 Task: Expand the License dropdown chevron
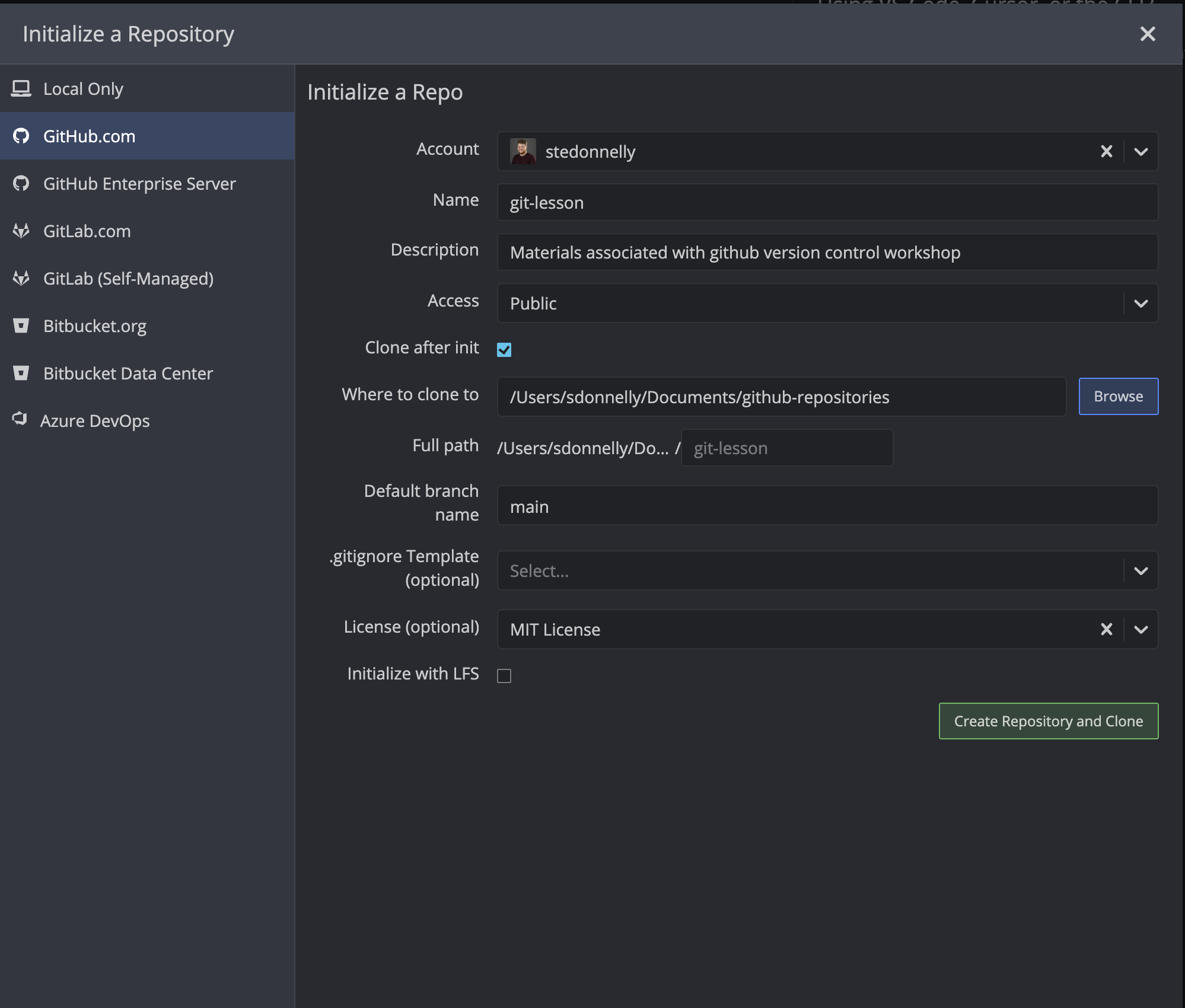(x=1141, y=629)
